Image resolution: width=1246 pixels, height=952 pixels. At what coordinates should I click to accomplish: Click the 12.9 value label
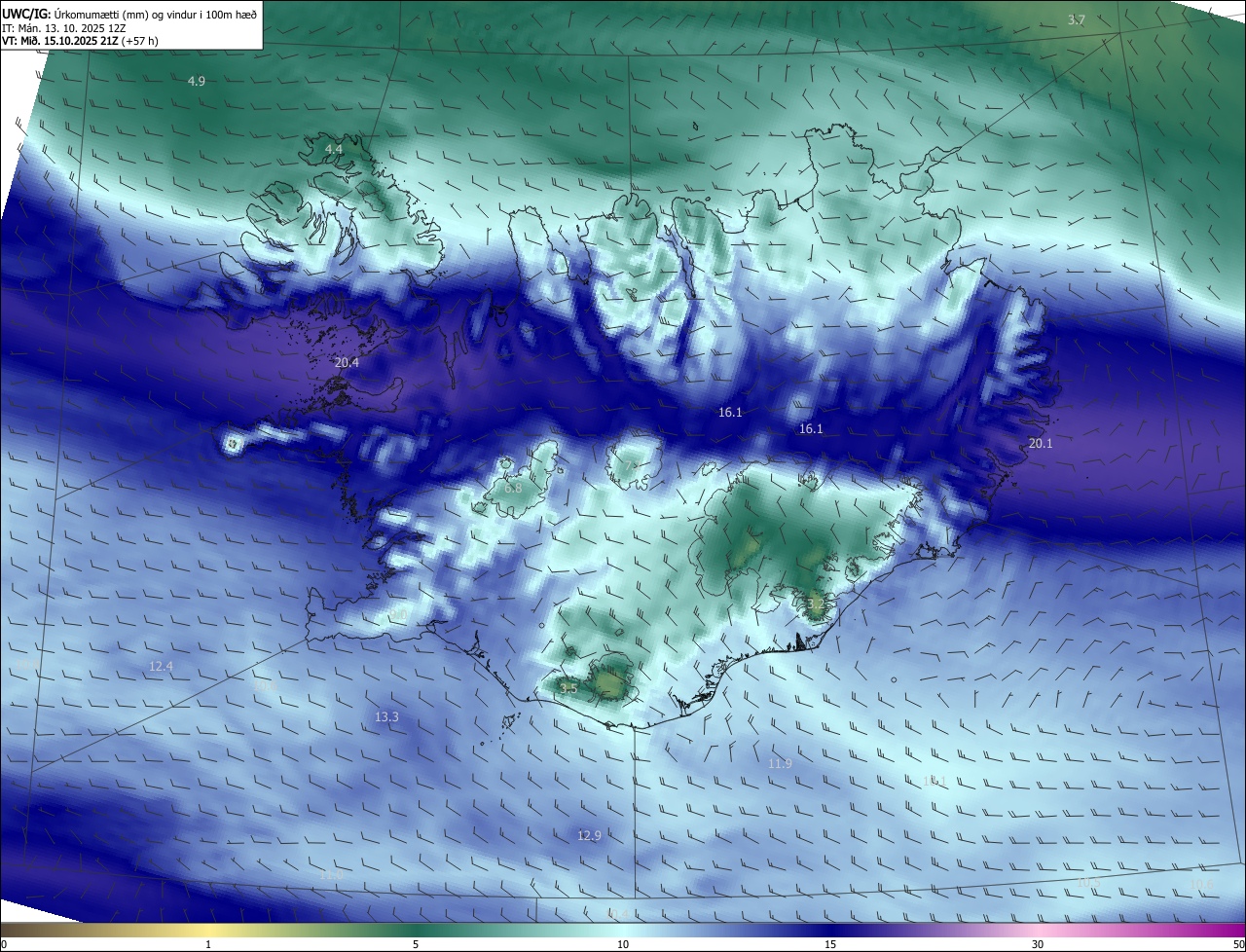pyautogui.click(x=589, y=835)
